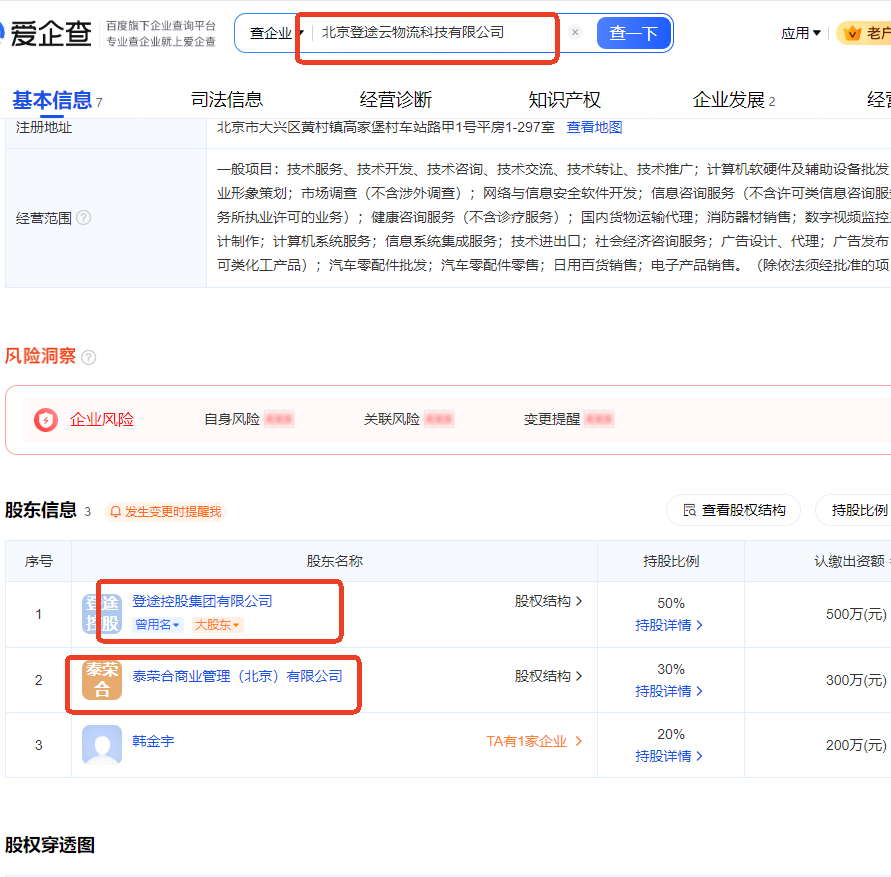Switch to the 司法信息 tab
This screenshot has height=877, width=891.
(227, 100)
